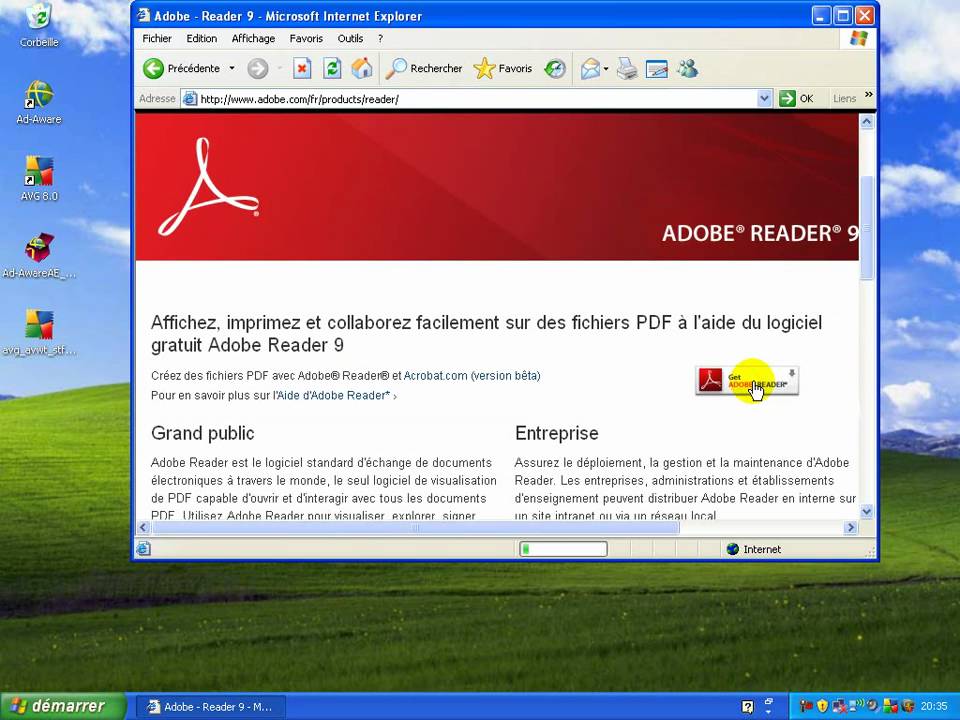Refresh the page with green arrows icon

click(332, 69)
